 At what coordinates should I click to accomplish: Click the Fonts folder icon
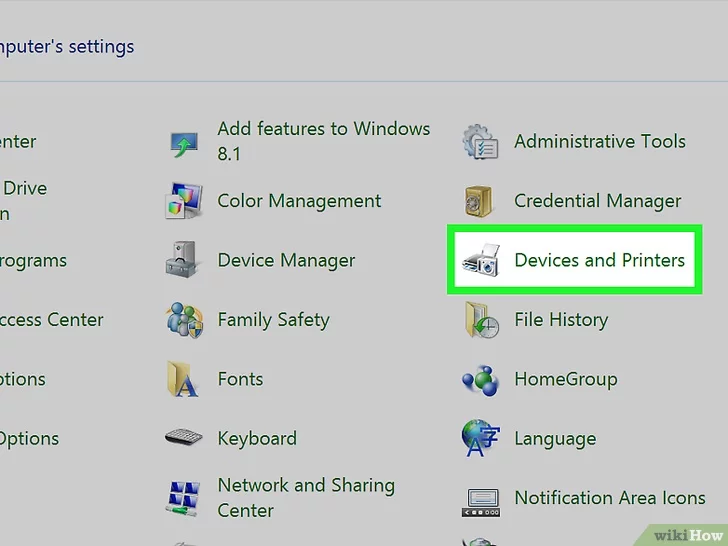tap(184, 380)
